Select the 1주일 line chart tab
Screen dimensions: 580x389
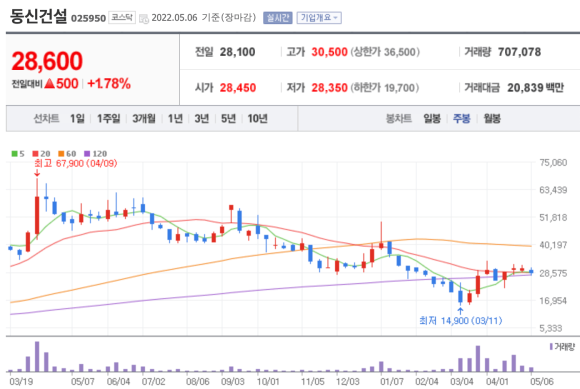tap(108, 119)
